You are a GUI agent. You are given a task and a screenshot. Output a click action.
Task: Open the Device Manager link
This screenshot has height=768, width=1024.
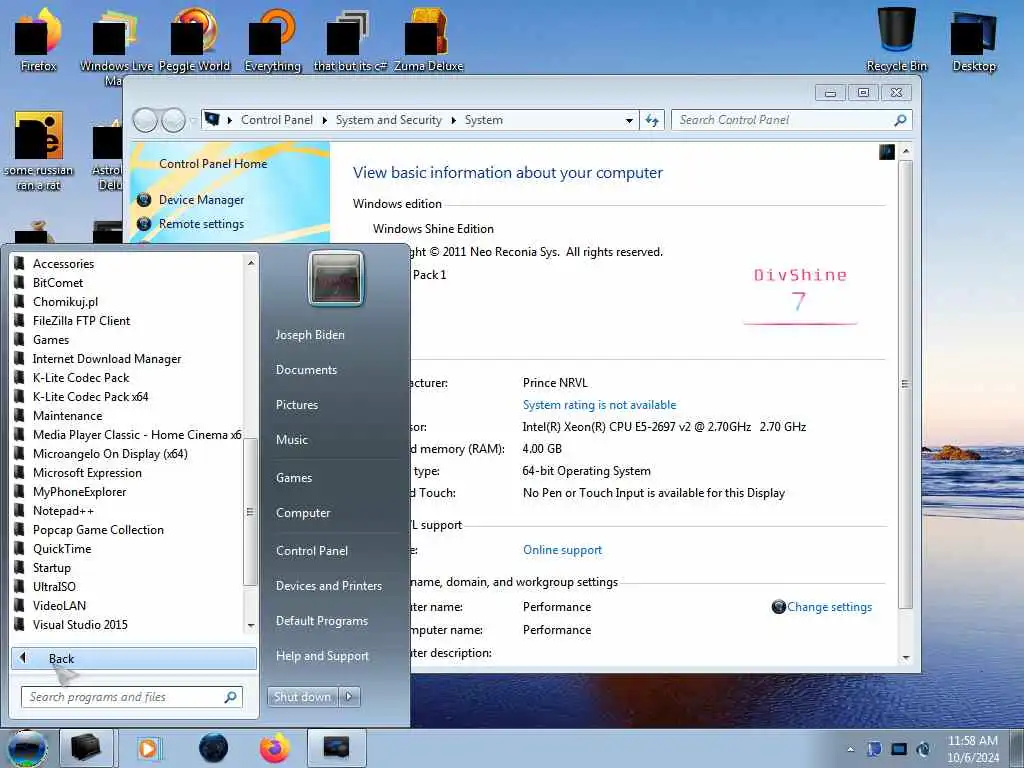(x=201, y=200)
